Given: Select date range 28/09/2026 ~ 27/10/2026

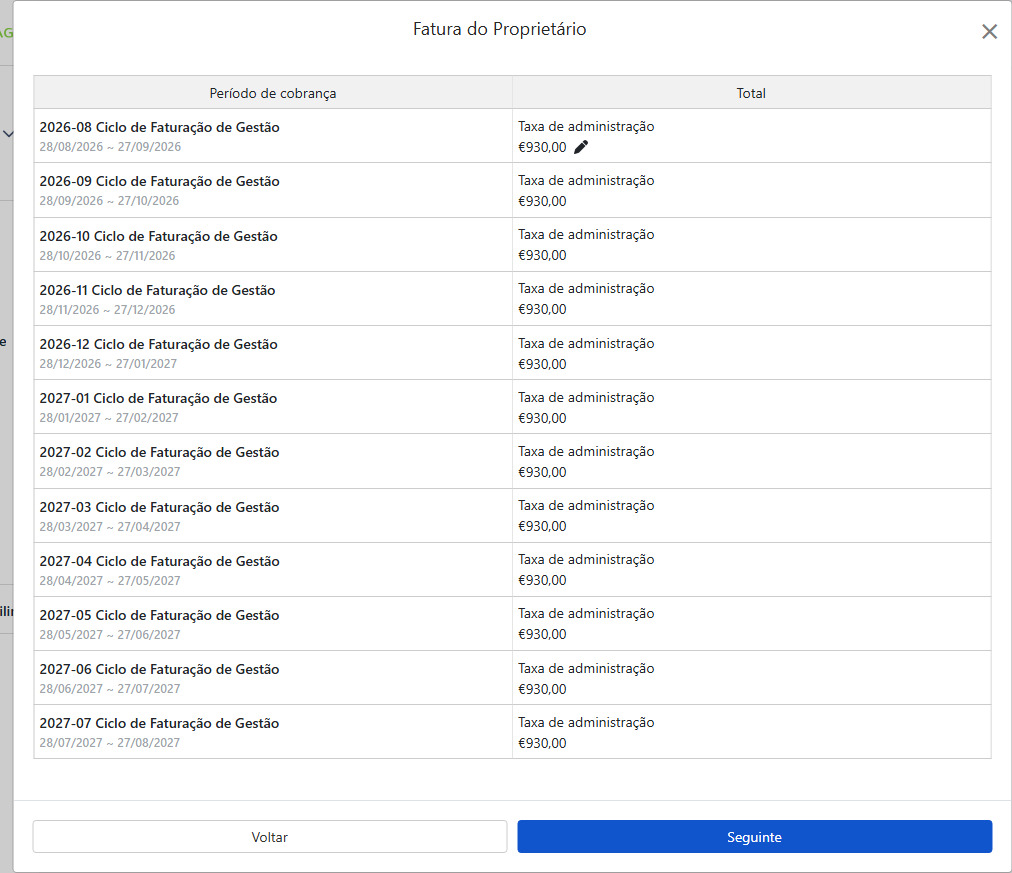Looking at the screenshot, I should click(x=109, y=201).
